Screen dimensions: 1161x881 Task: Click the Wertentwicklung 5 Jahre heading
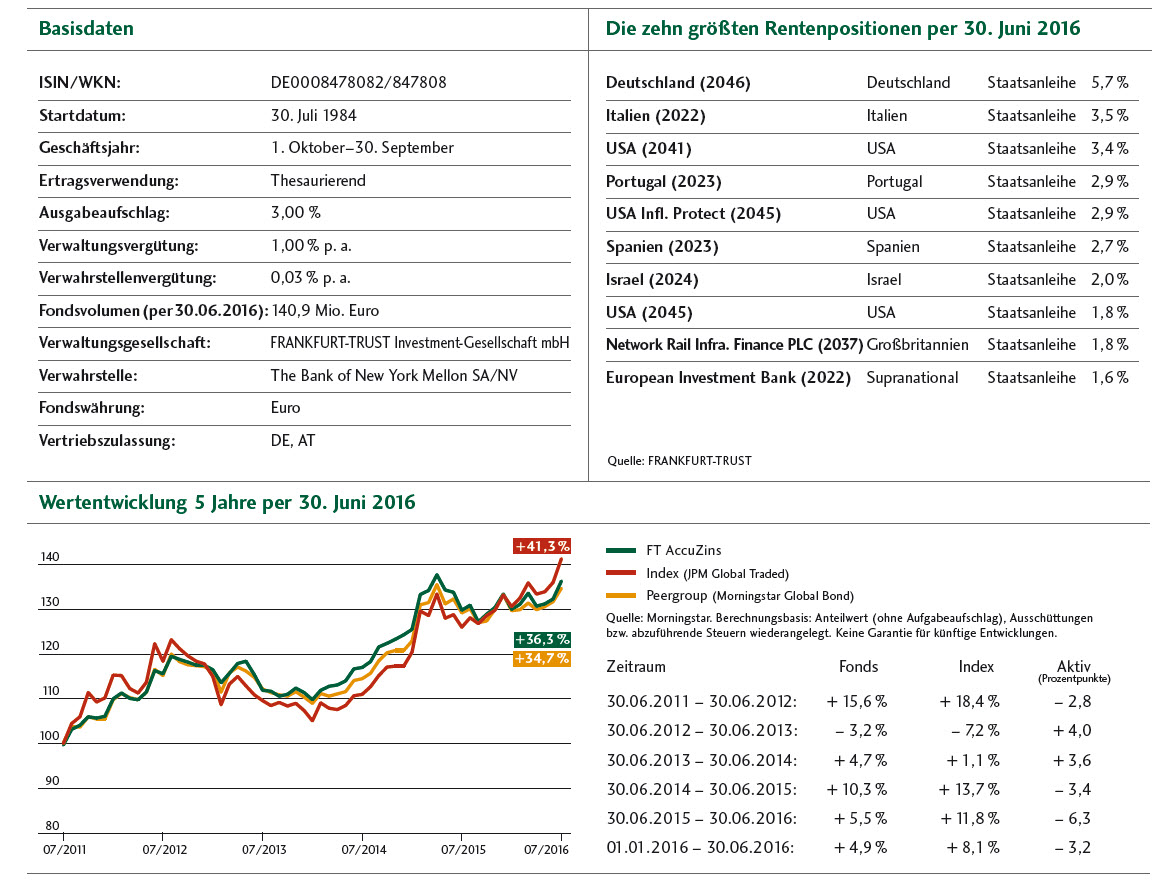pos(227,502)
